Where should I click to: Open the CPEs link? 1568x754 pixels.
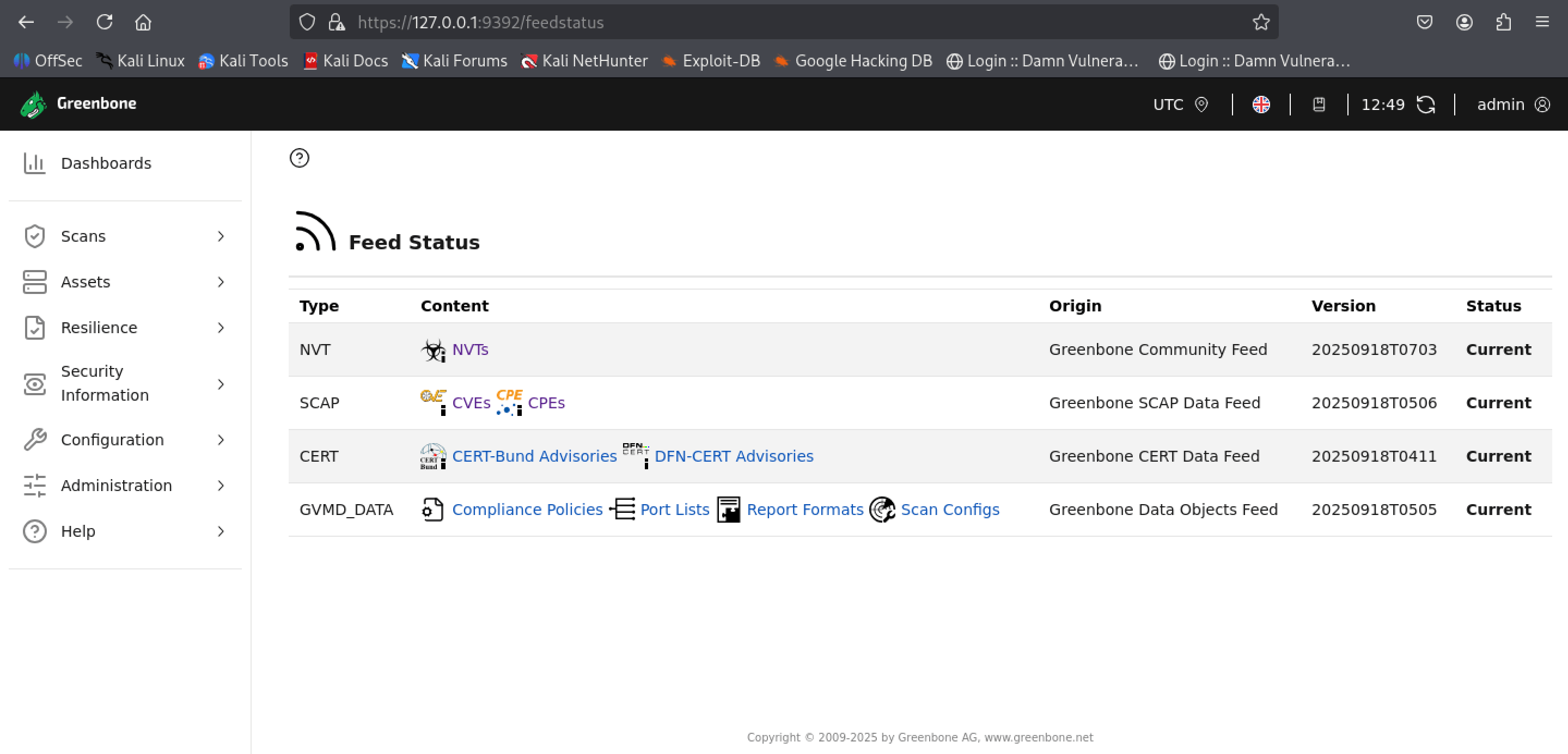click(546, 403)
